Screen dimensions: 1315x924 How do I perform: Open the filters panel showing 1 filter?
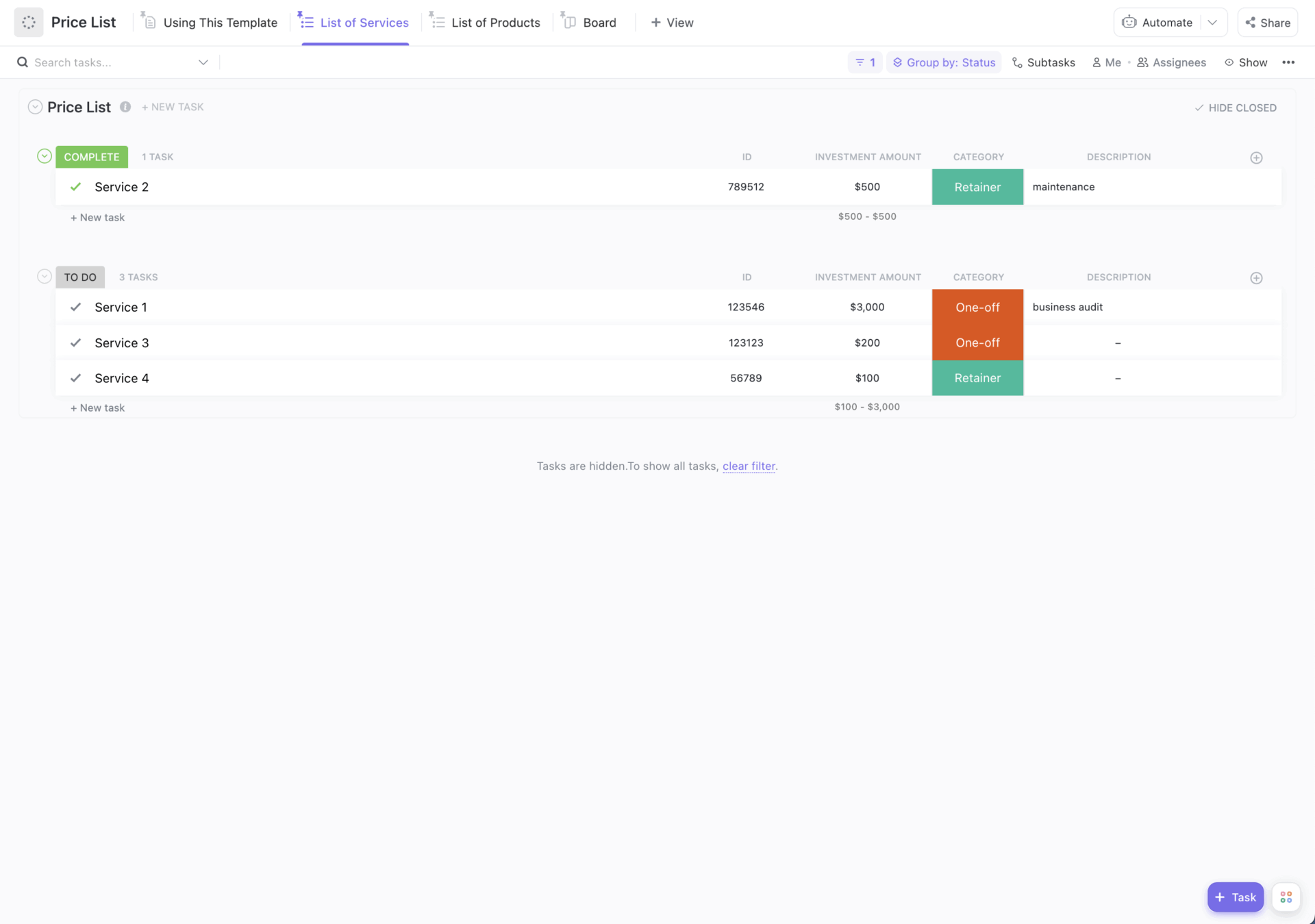pos(864,62)
